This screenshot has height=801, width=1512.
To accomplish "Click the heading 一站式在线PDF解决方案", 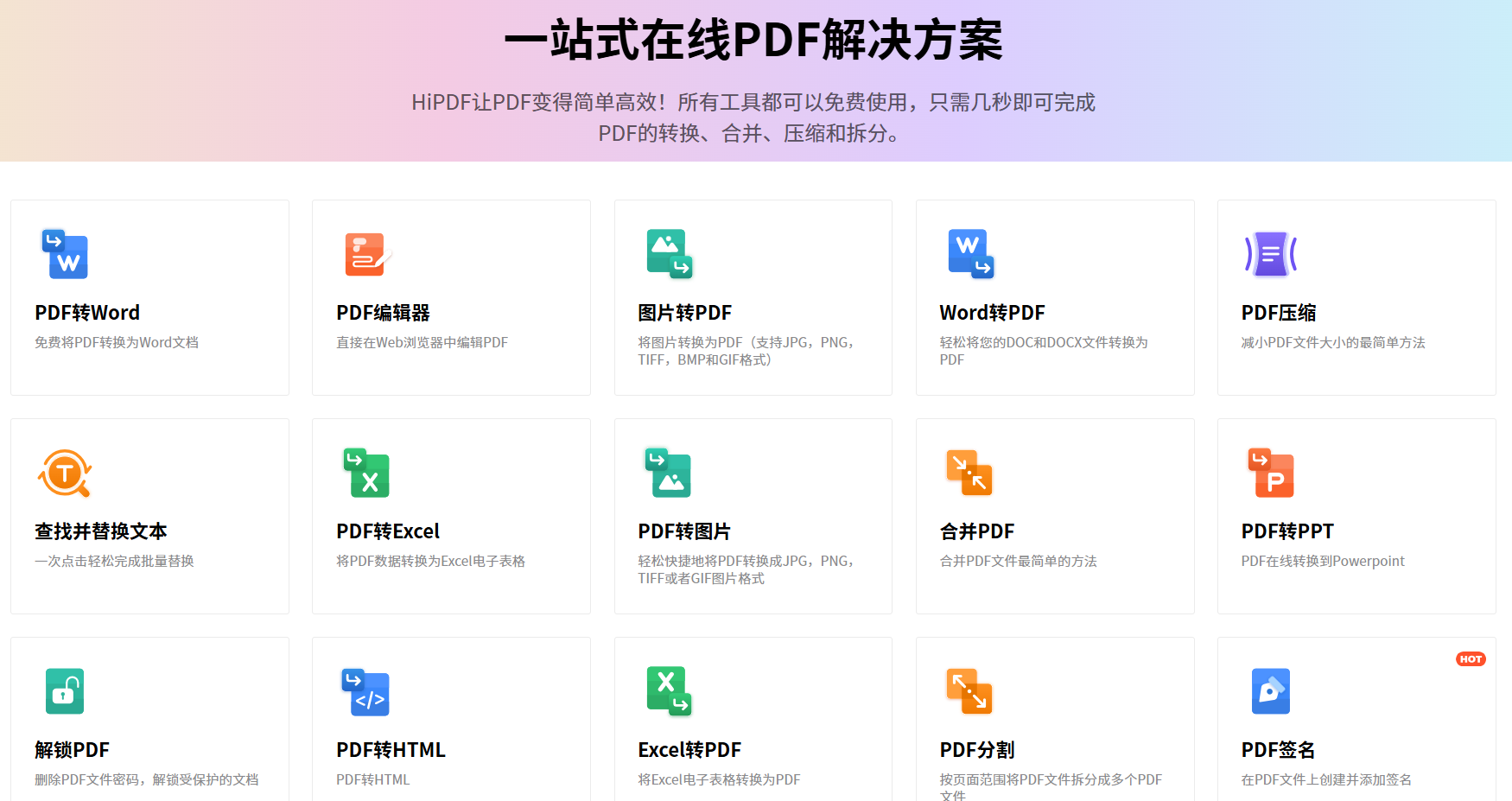I will click(753, 41).
